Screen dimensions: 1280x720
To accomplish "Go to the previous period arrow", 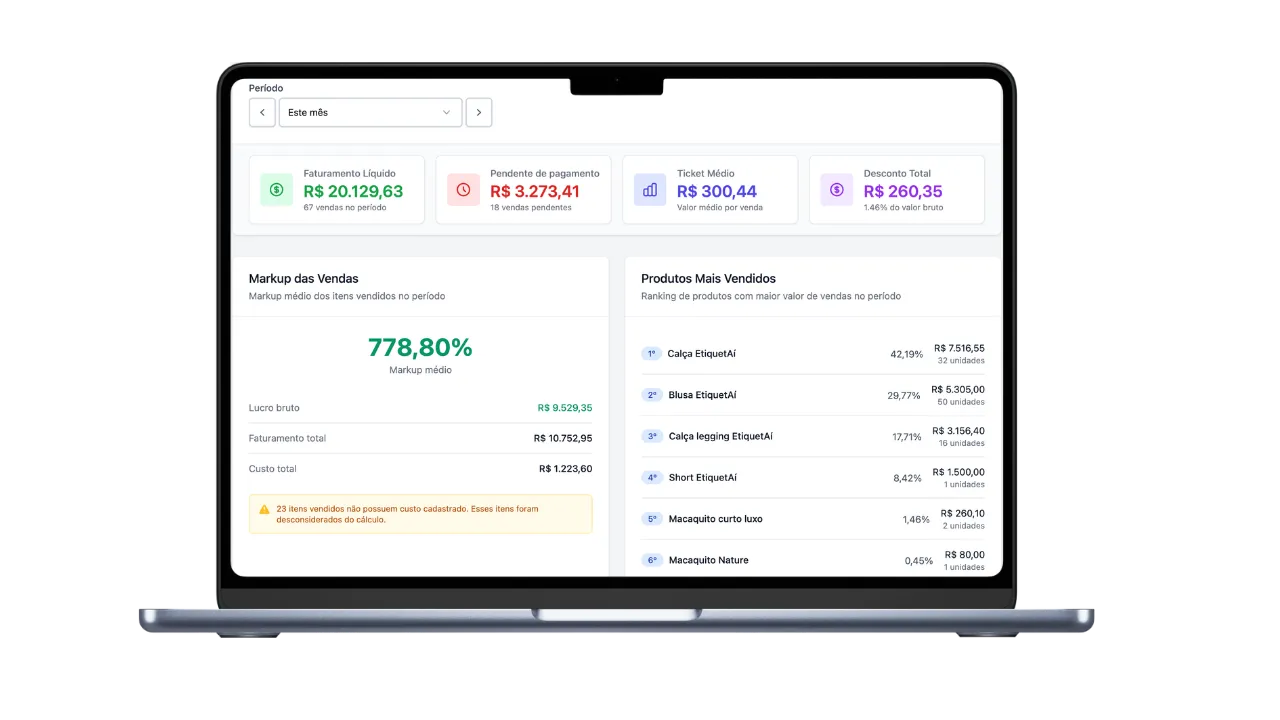I will click(262, 113).
